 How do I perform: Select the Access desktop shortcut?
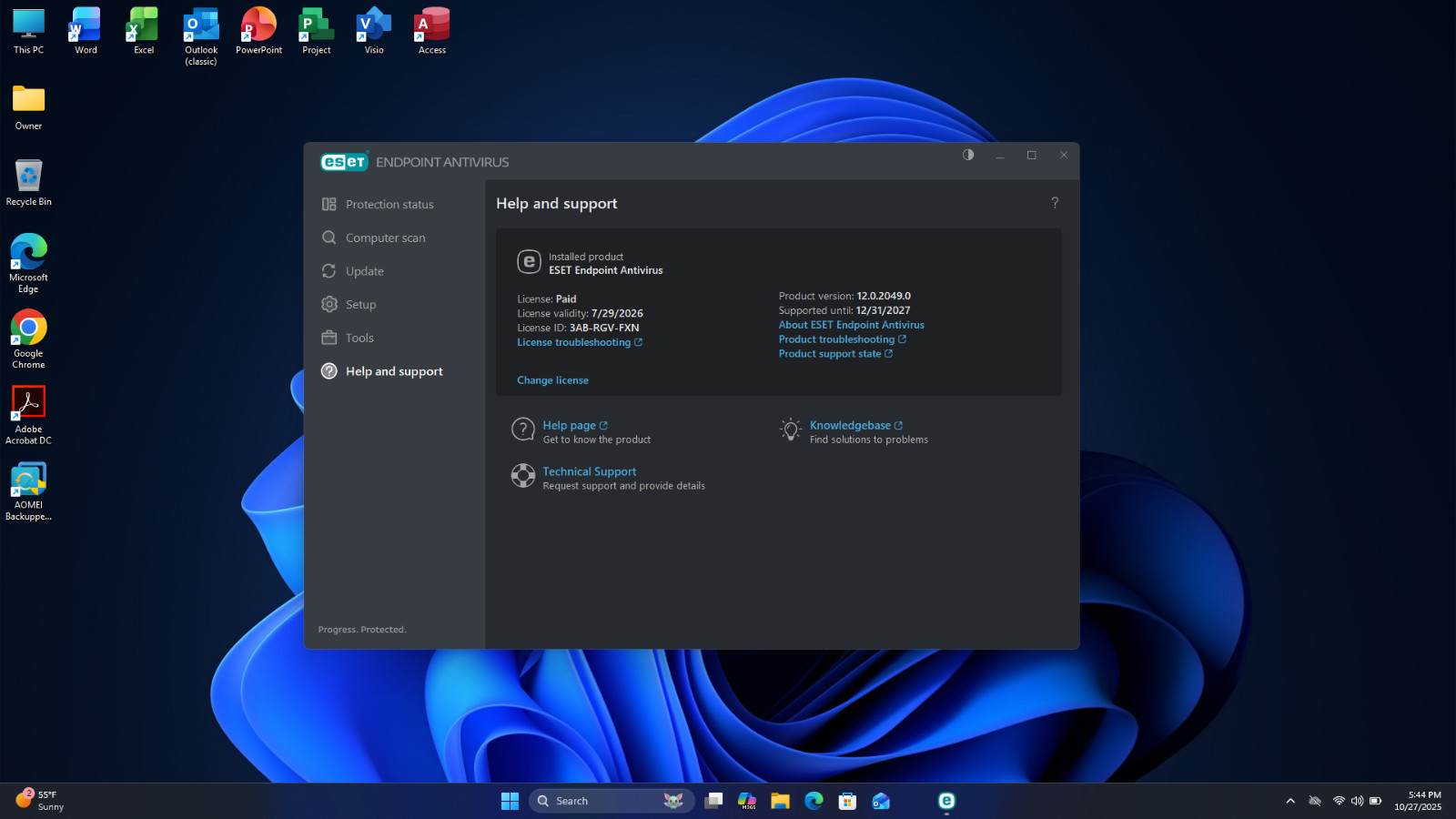point(432,31)
